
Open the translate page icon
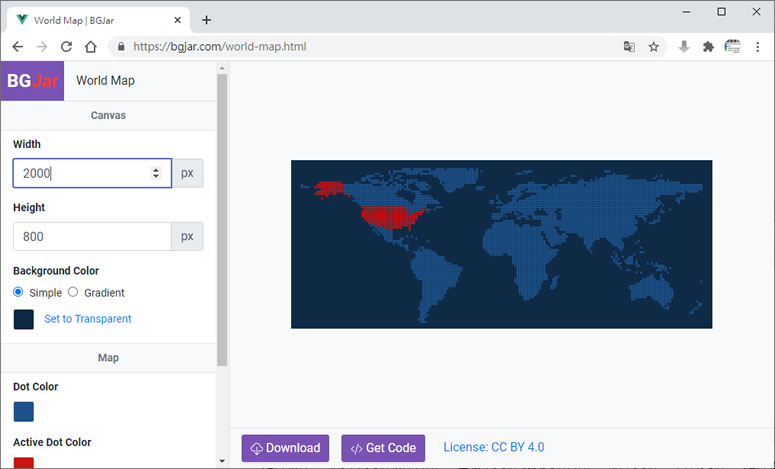(629, 47)
